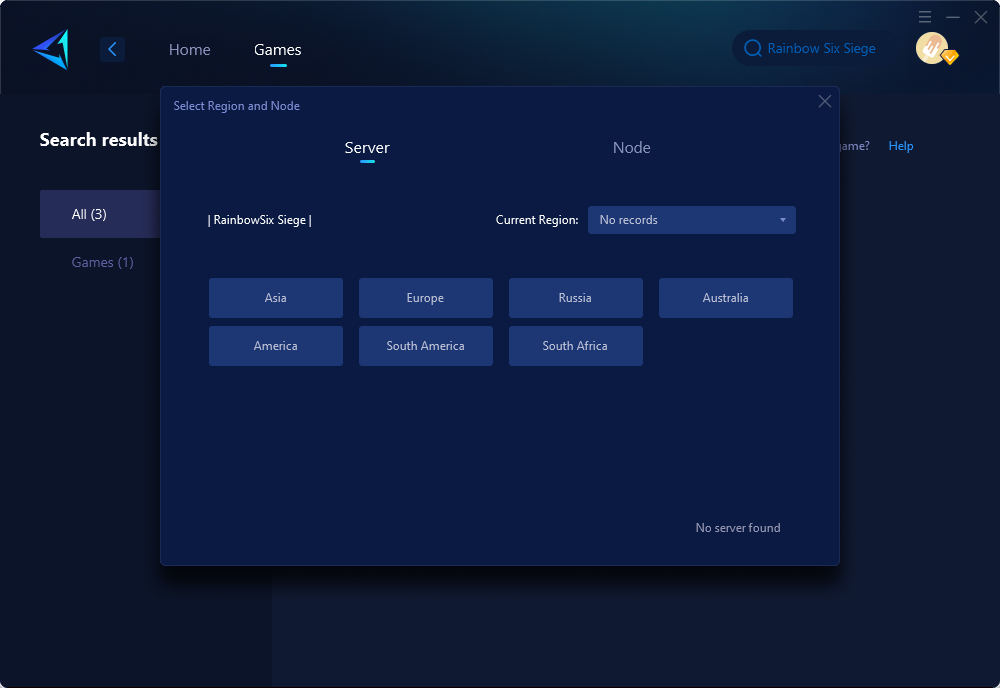Click the Current Region label
The width and height of the screenshot is (1000, 688).
[x=537, y=220]
